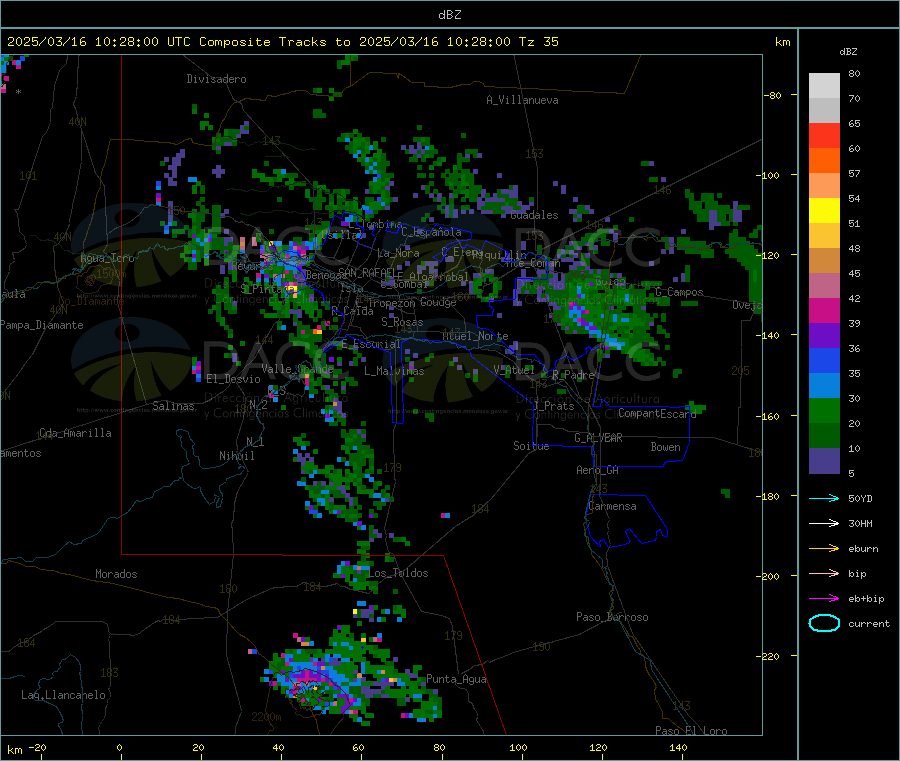The width and height of the screenshot is (900, 761).
Task: Click the Lag.Llancanelo map label
Action: click(x=64, y=695)
